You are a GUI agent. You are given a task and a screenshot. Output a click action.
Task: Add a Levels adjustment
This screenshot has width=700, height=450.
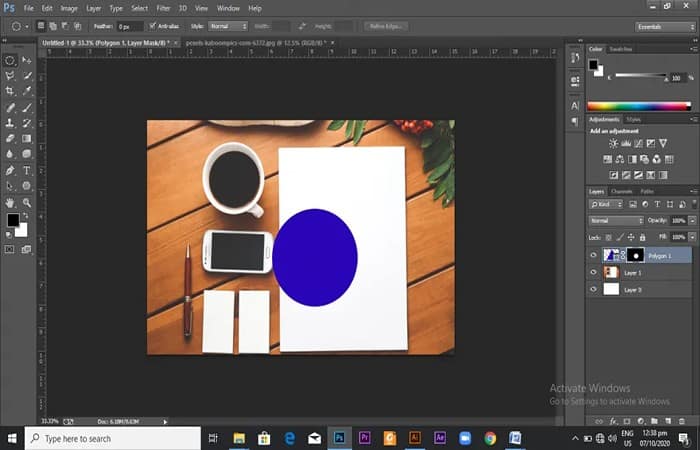click(x=626, y=143)
